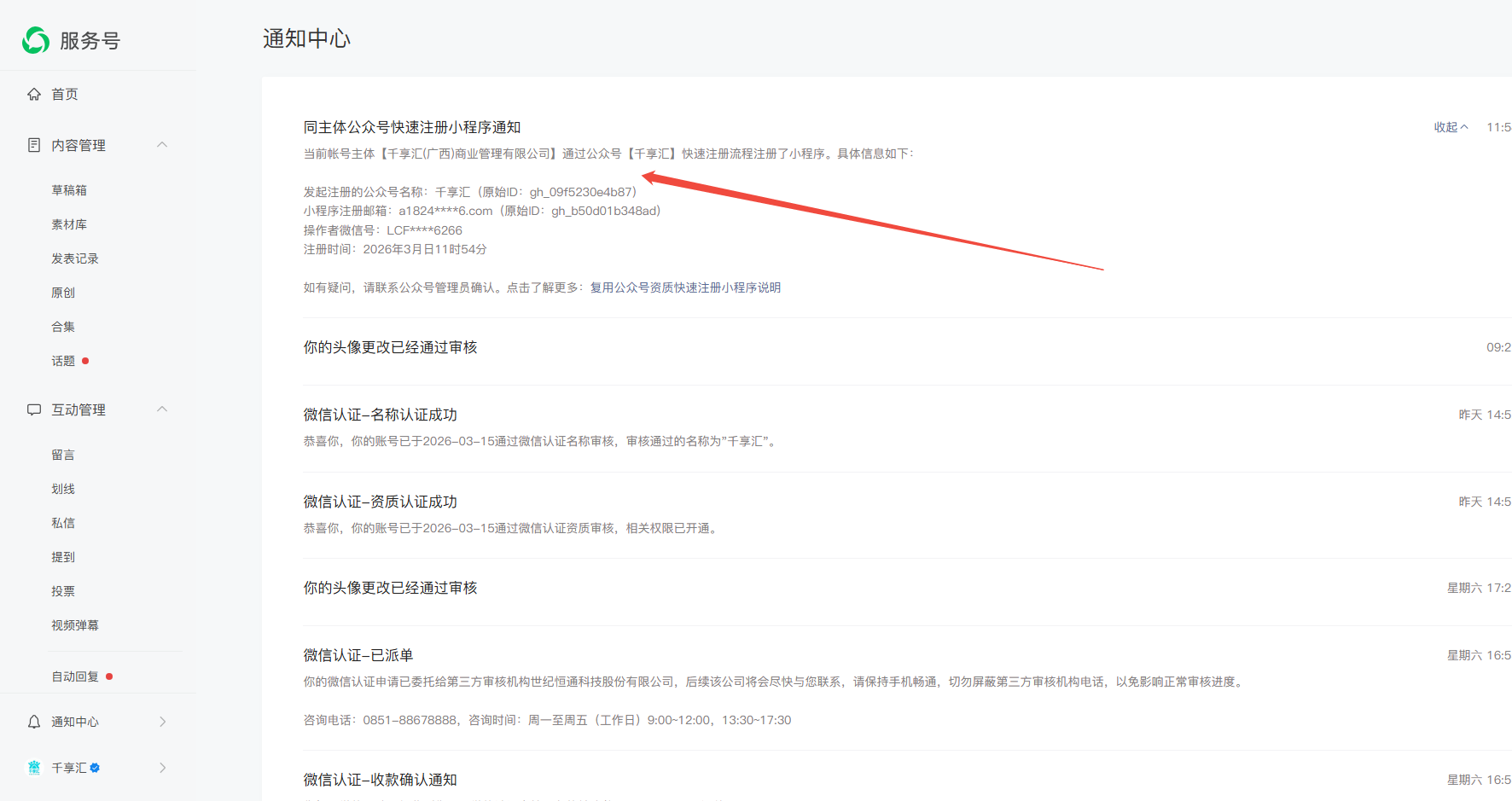Open 投票 under 互动管理
Screen dimensions: 1512x801
[63, 591]
